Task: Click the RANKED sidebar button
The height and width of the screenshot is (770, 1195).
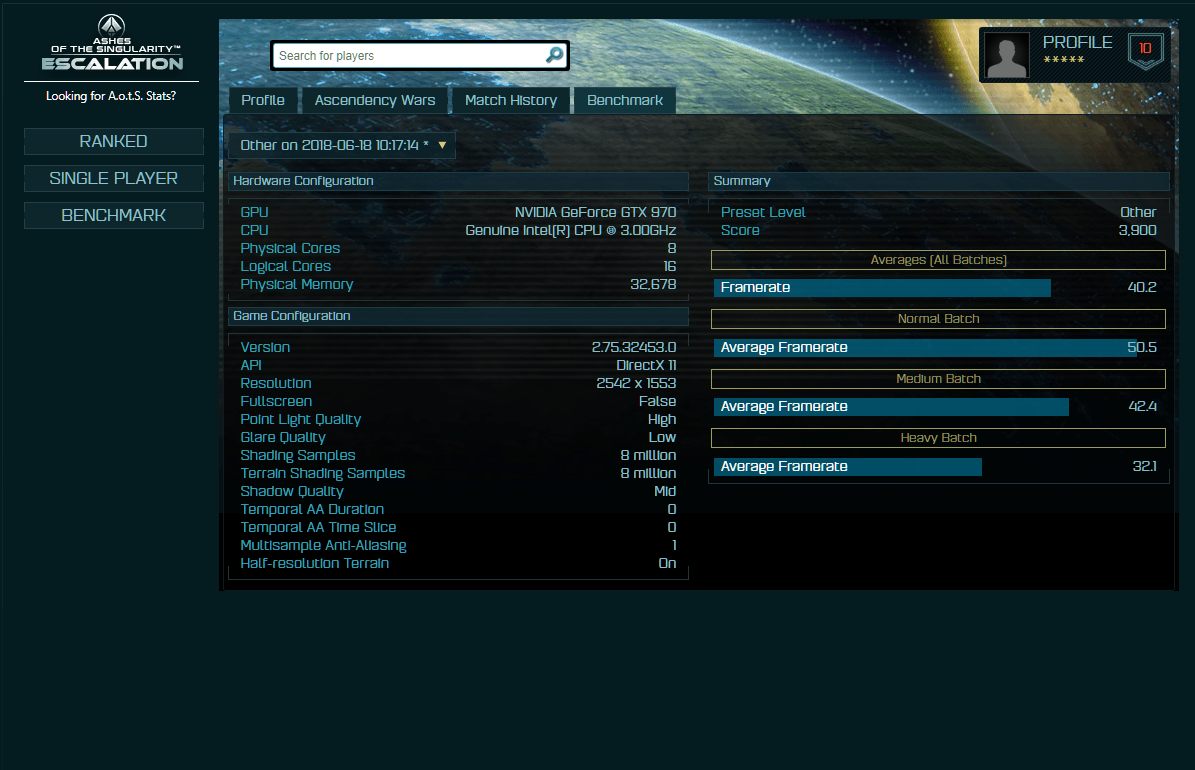Action: [x=113, y=141]
